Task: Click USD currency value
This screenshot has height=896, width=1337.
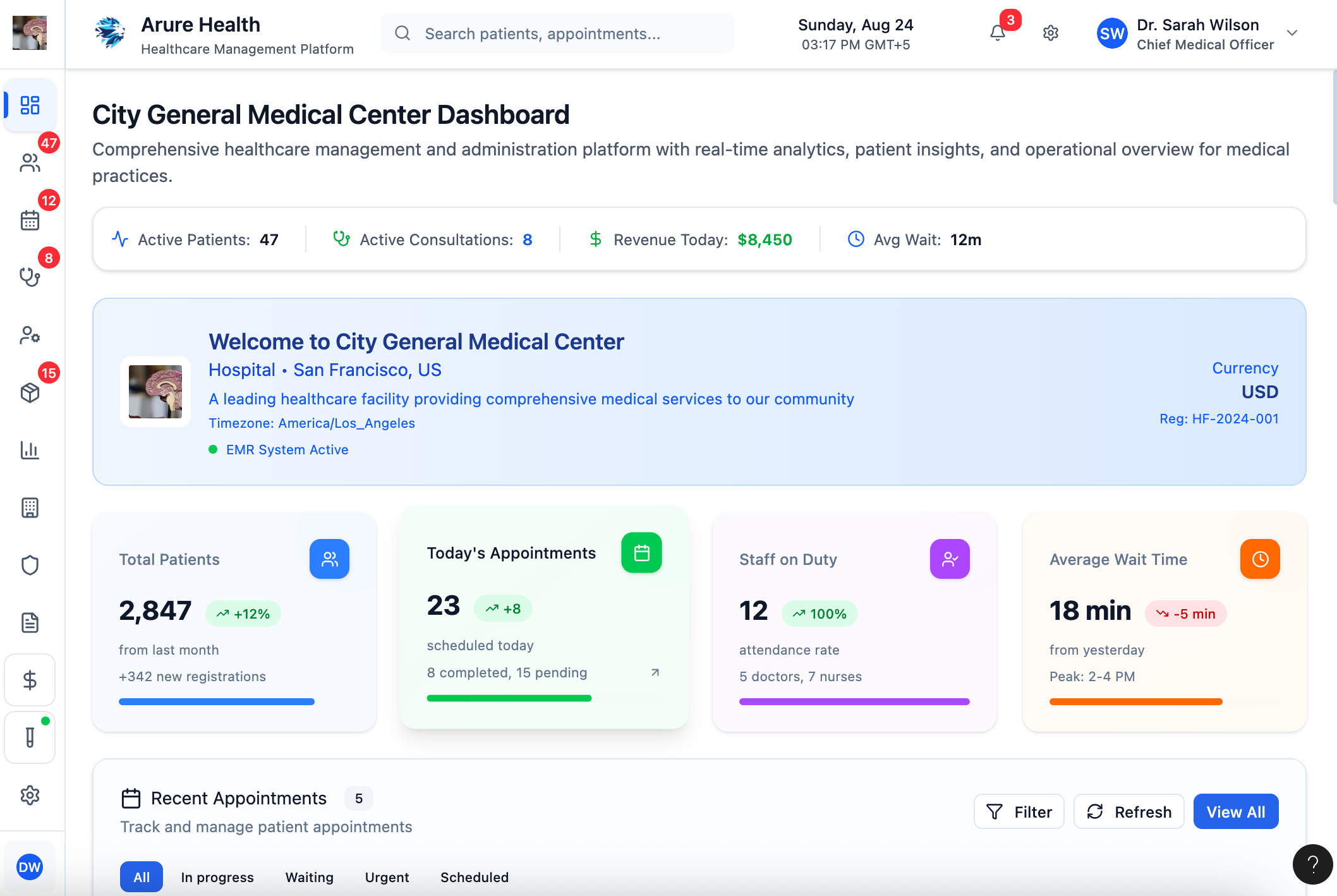Action: [1260, 392]
